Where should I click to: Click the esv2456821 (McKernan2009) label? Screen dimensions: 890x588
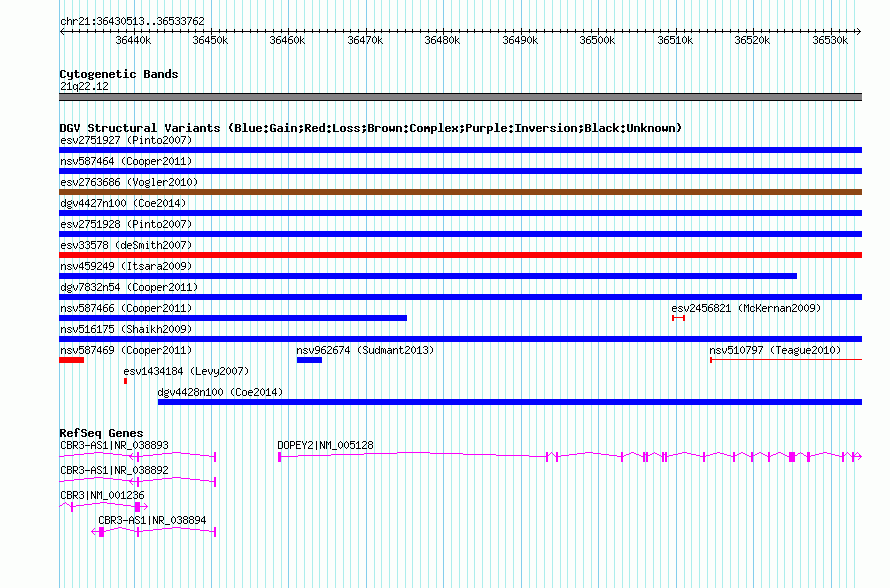coord(746,308)
